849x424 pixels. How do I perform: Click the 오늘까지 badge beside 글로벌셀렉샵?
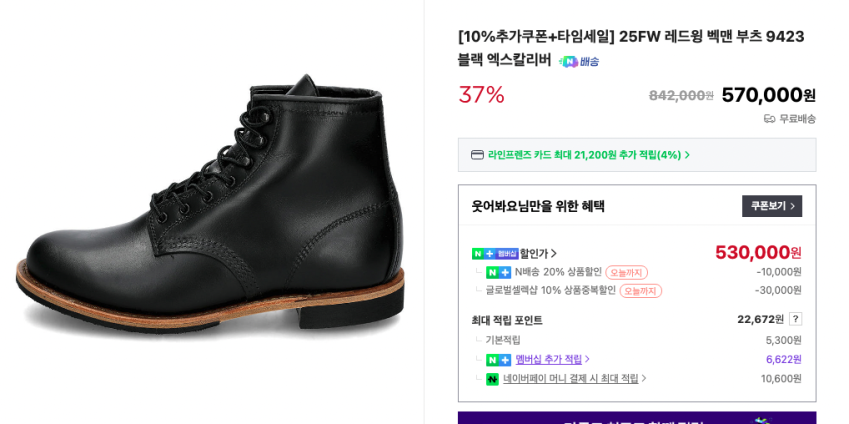point(640,291)
